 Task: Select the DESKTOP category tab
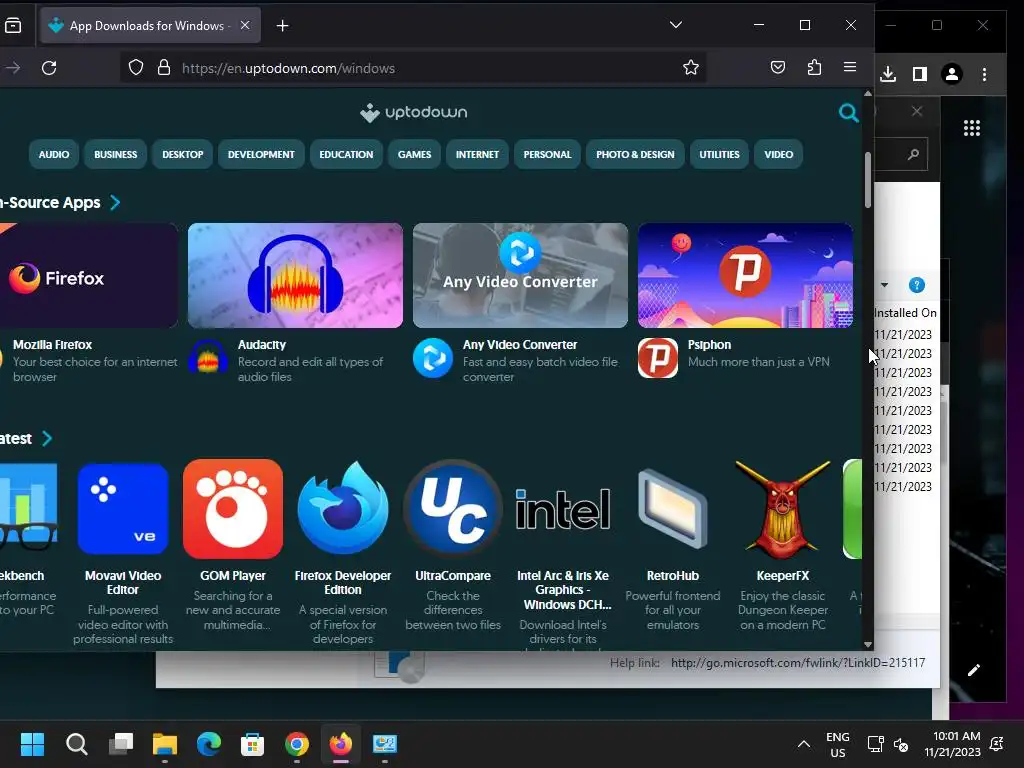(183, 155)
